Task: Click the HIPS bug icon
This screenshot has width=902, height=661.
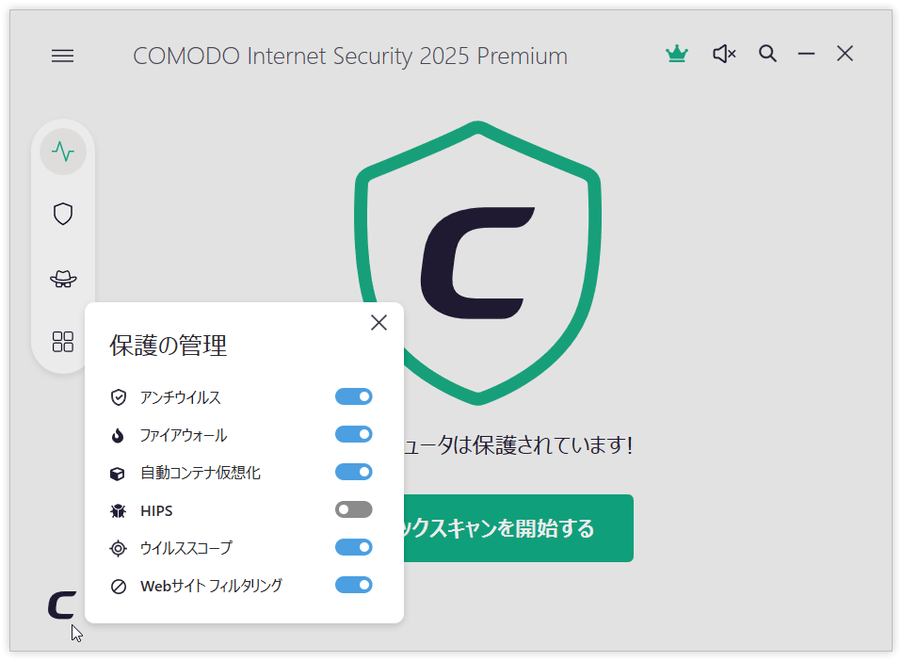Action: pyautogui.click(x=118, y=511)
